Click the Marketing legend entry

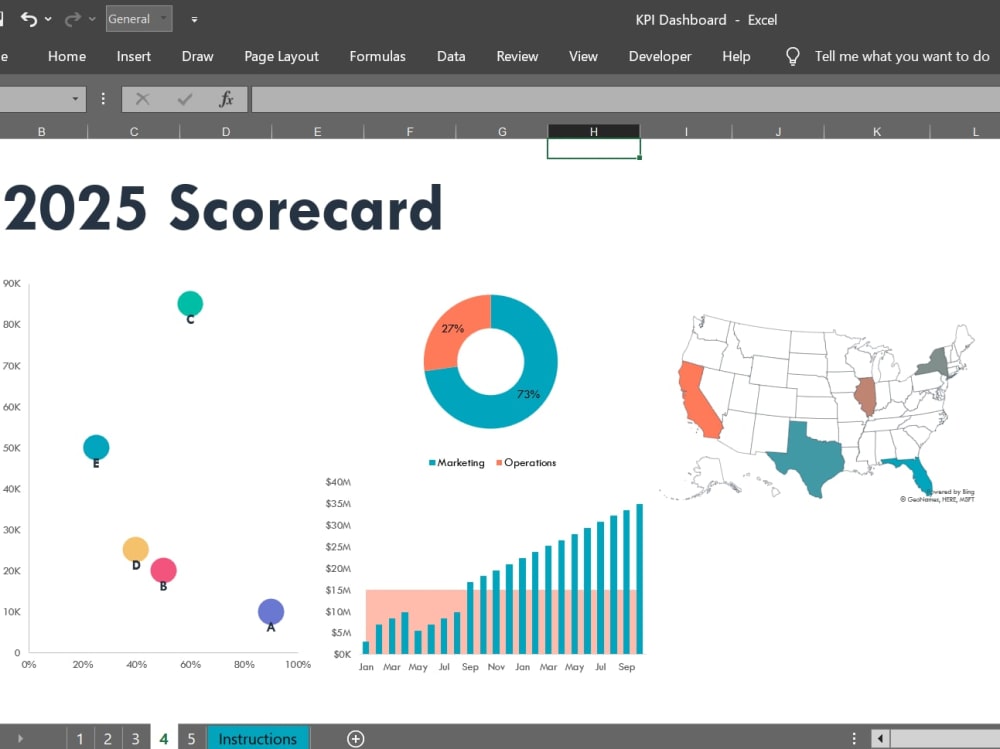[x=457, y=463]
